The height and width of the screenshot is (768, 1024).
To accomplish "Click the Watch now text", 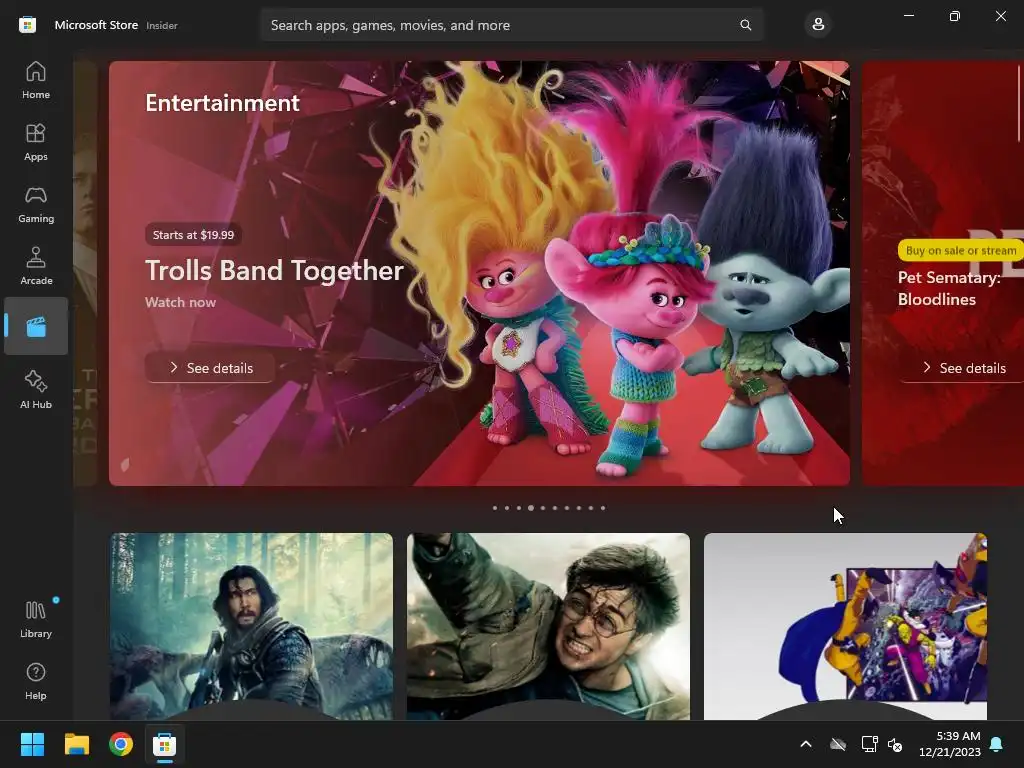I will tap(180, 302).
